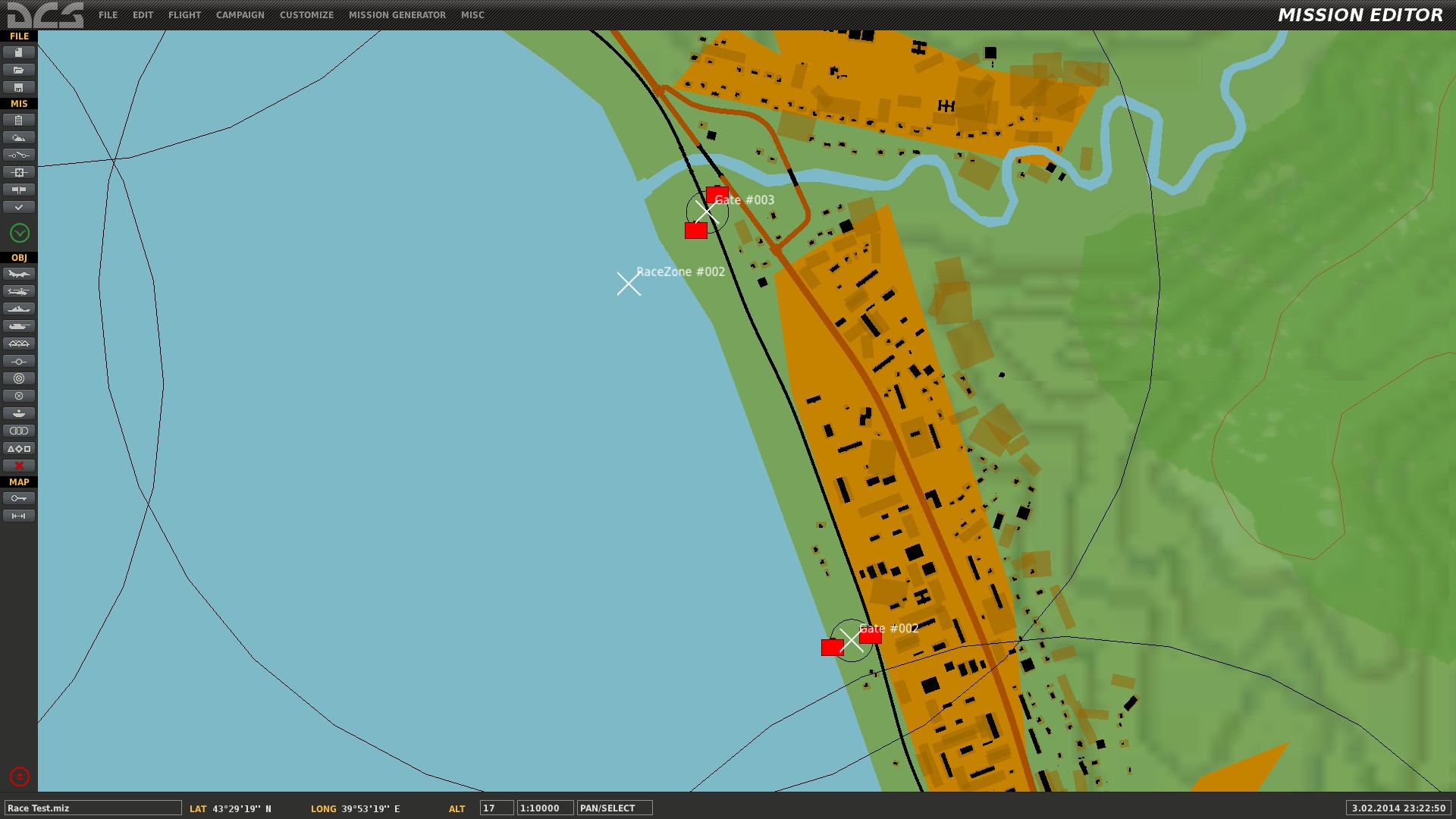Click the latitude readout 43°29'19'' N
1456x819 pixels.
click(x=242, y=809)
